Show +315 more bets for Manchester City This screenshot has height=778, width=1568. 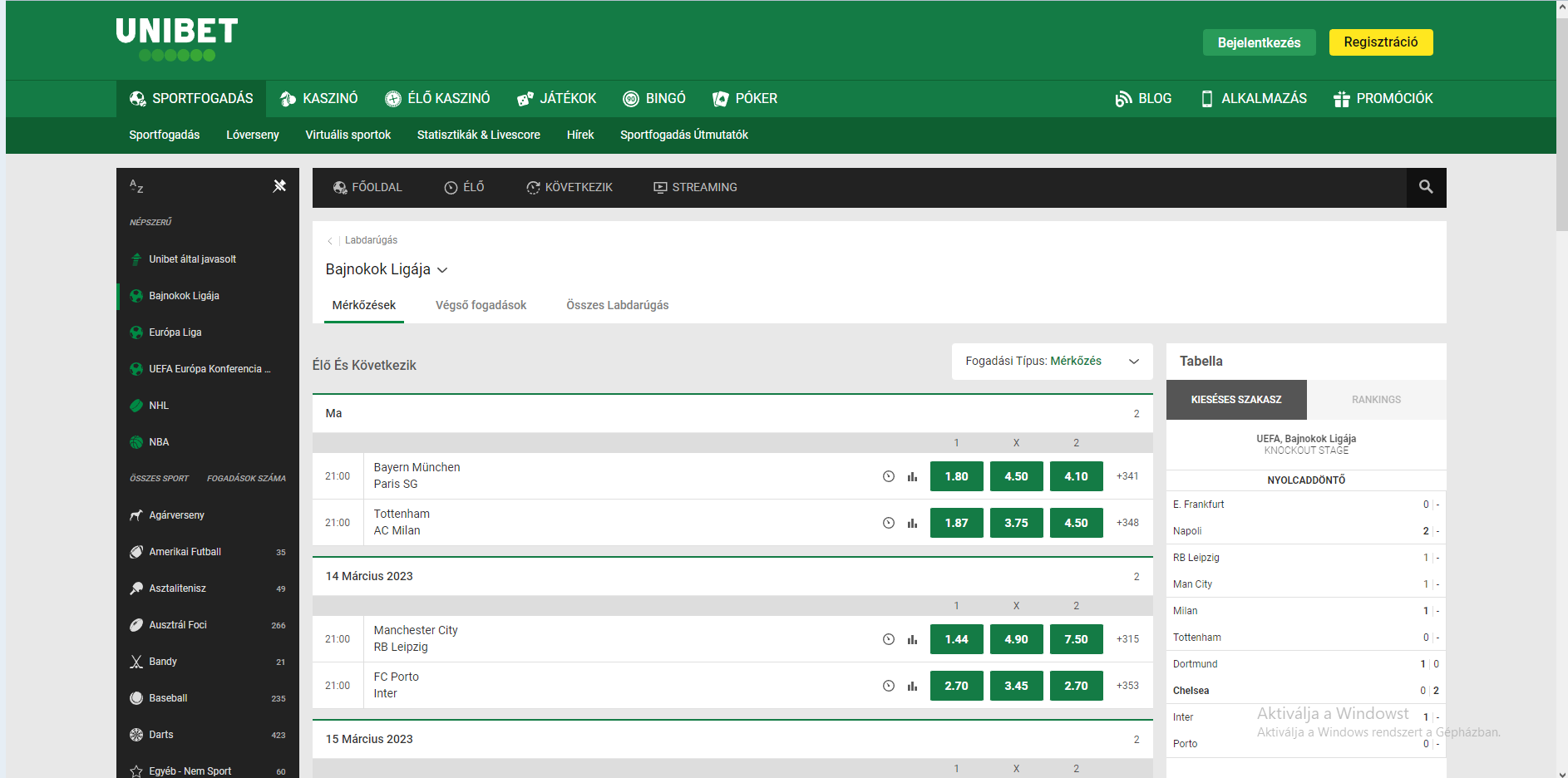[1127, 639]
